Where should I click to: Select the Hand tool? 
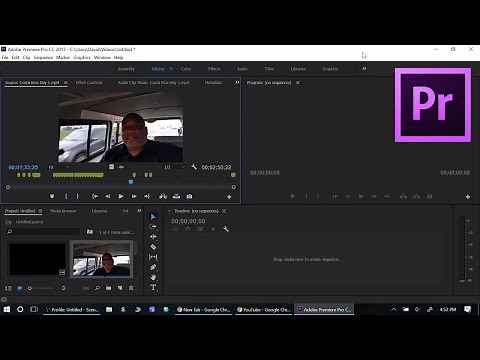pos(153,277)
